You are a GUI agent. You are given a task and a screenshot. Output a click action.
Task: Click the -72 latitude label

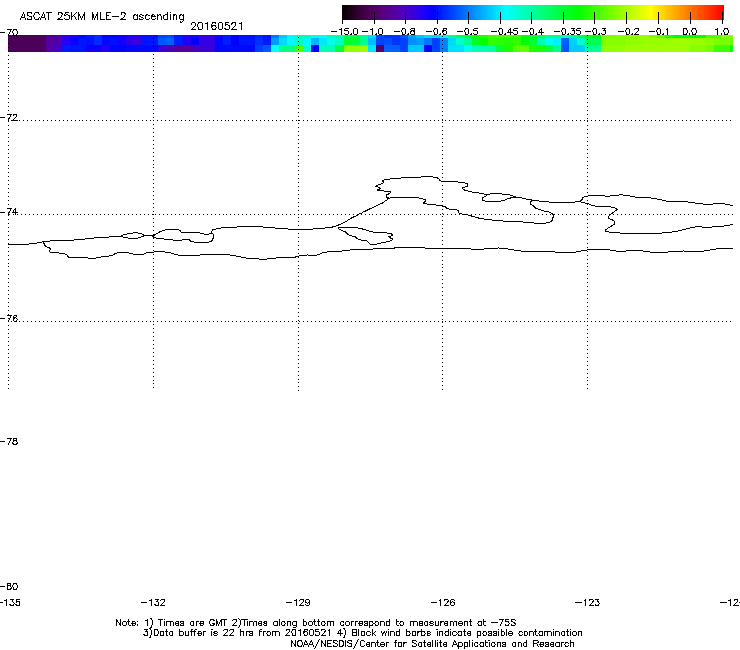coord(9,117)
